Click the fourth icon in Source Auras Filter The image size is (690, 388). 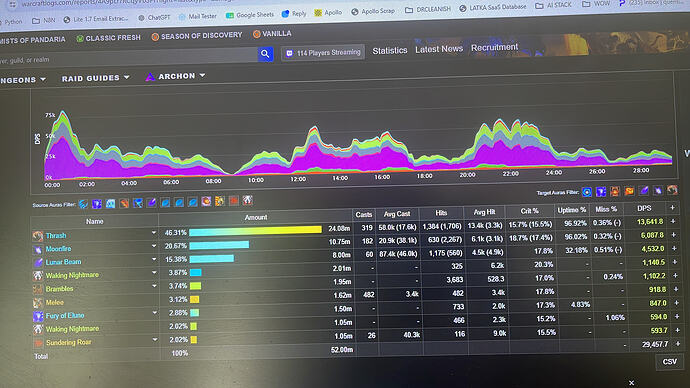(x=124, y=203)
